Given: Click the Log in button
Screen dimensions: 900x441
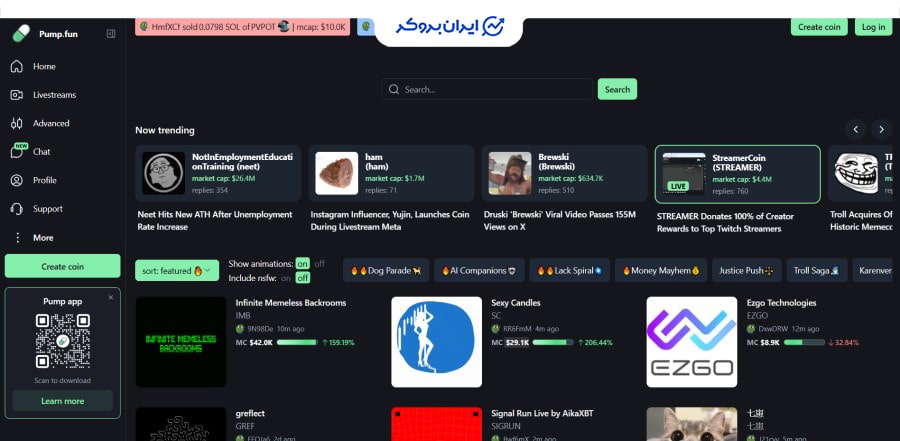Looking at the screenshot, I should pyautogui.click(x=872, y=27).
